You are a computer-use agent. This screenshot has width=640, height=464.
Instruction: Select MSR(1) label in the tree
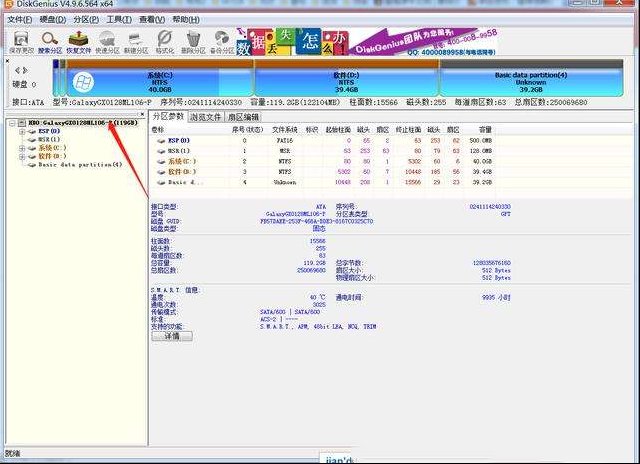point(49,140)
